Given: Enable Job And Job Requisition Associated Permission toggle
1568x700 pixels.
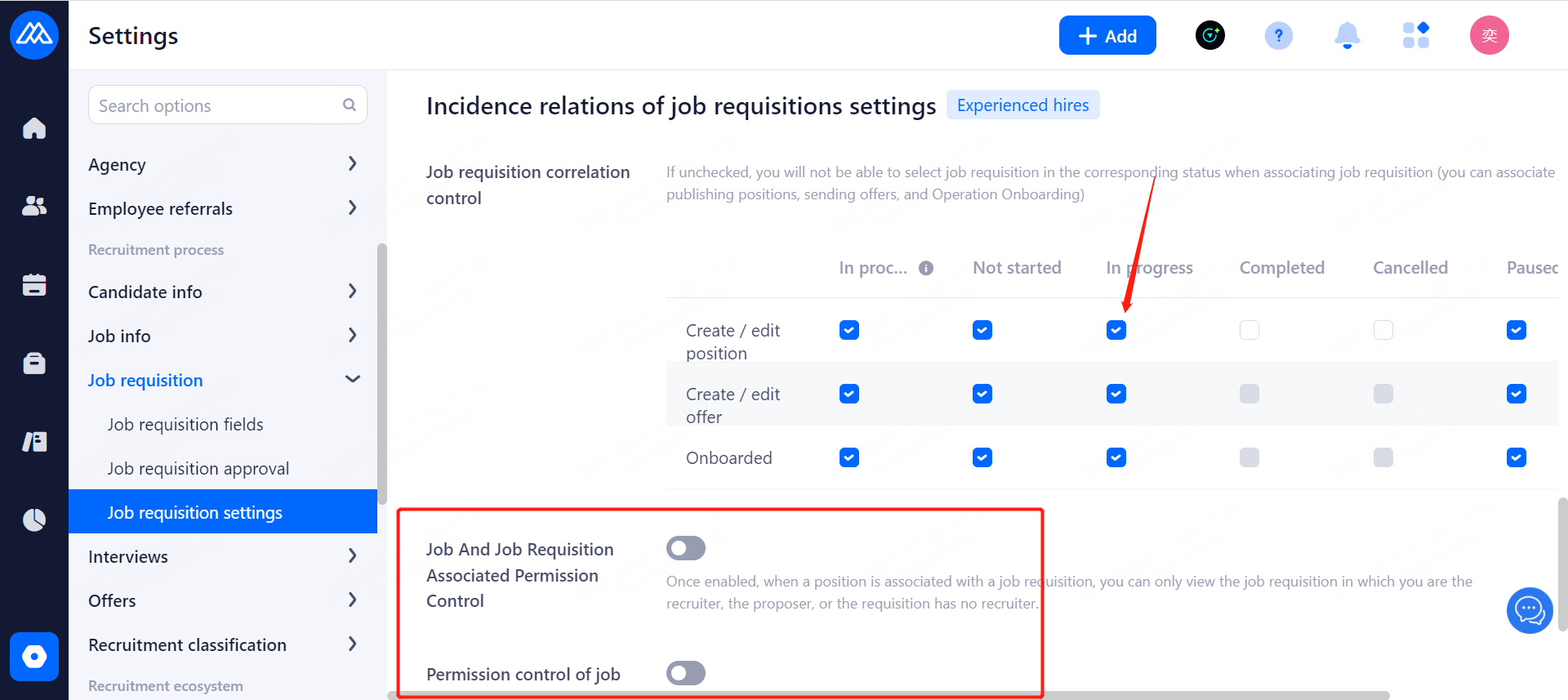Looking at the screenshot, I should pos(685,548).
